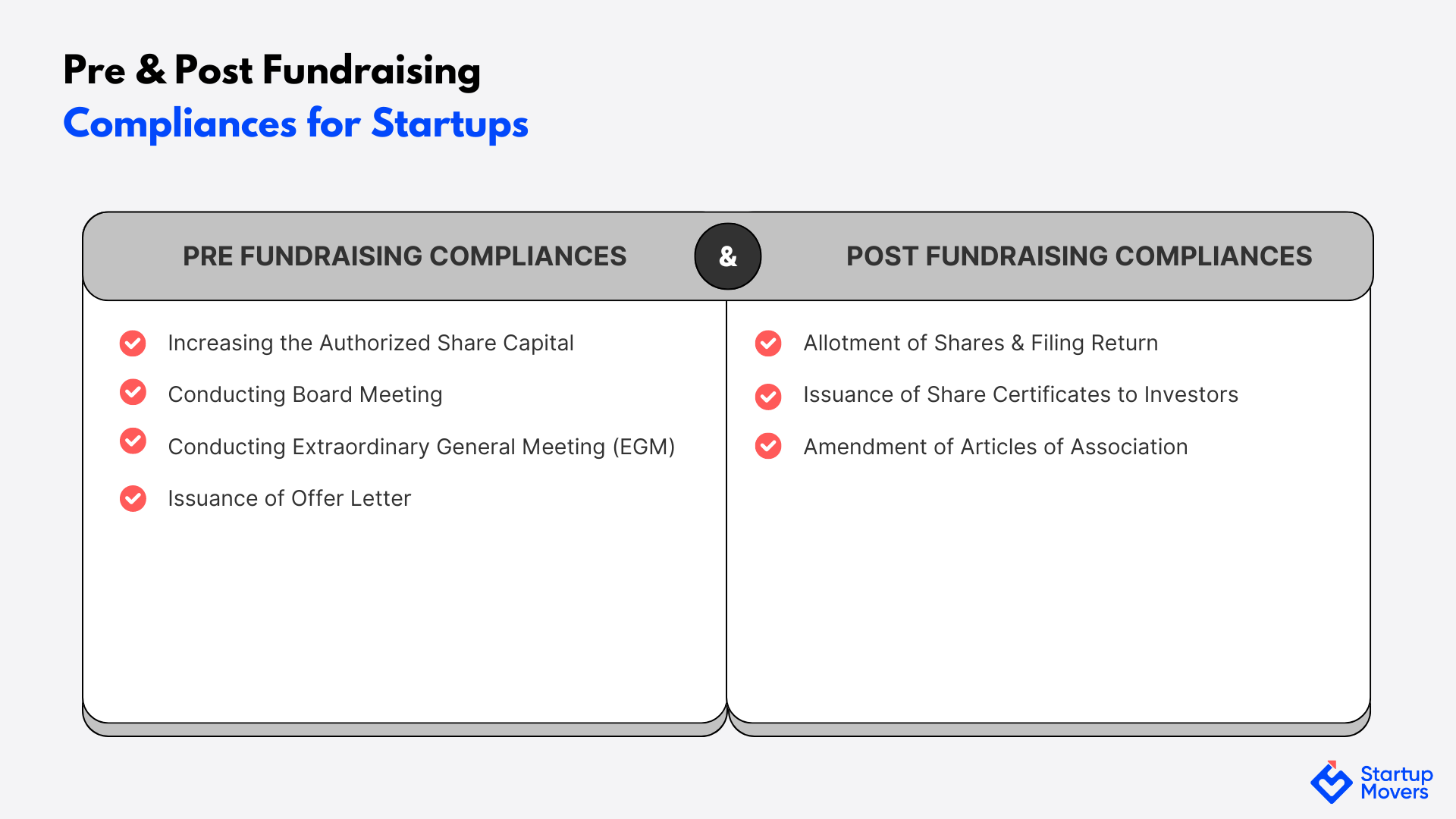This screenshot has width=1456, height=819.
Task: Click the Conducting Board Meeting text
Action: (305, 394)
